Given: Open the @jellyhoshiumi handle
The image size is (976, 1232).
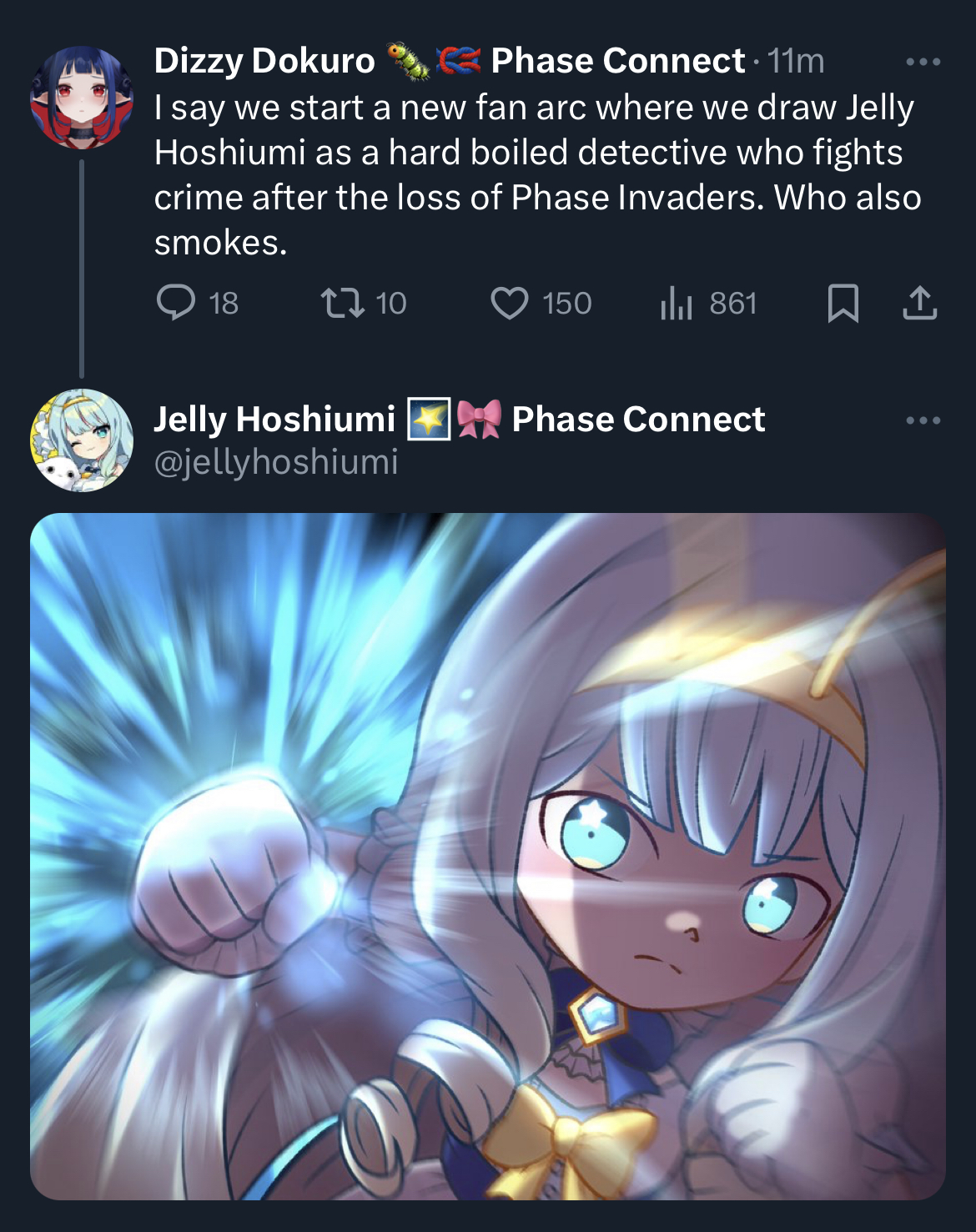Looking at the screenshot, I should [276, 462].
